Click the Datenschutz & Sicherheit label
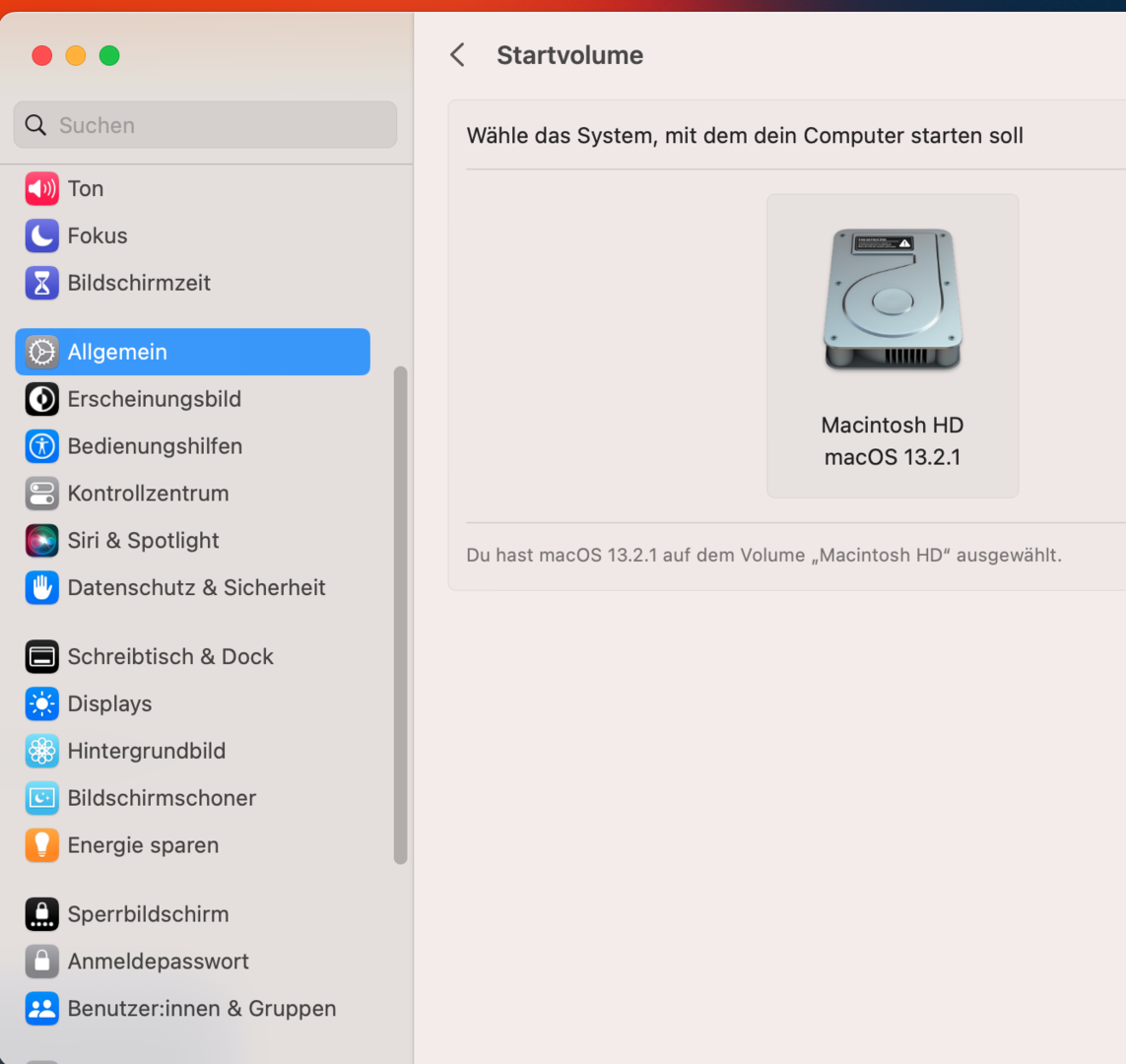Image resolution: width=1126 pixels, height=1064 pixels. coord(197,588)
